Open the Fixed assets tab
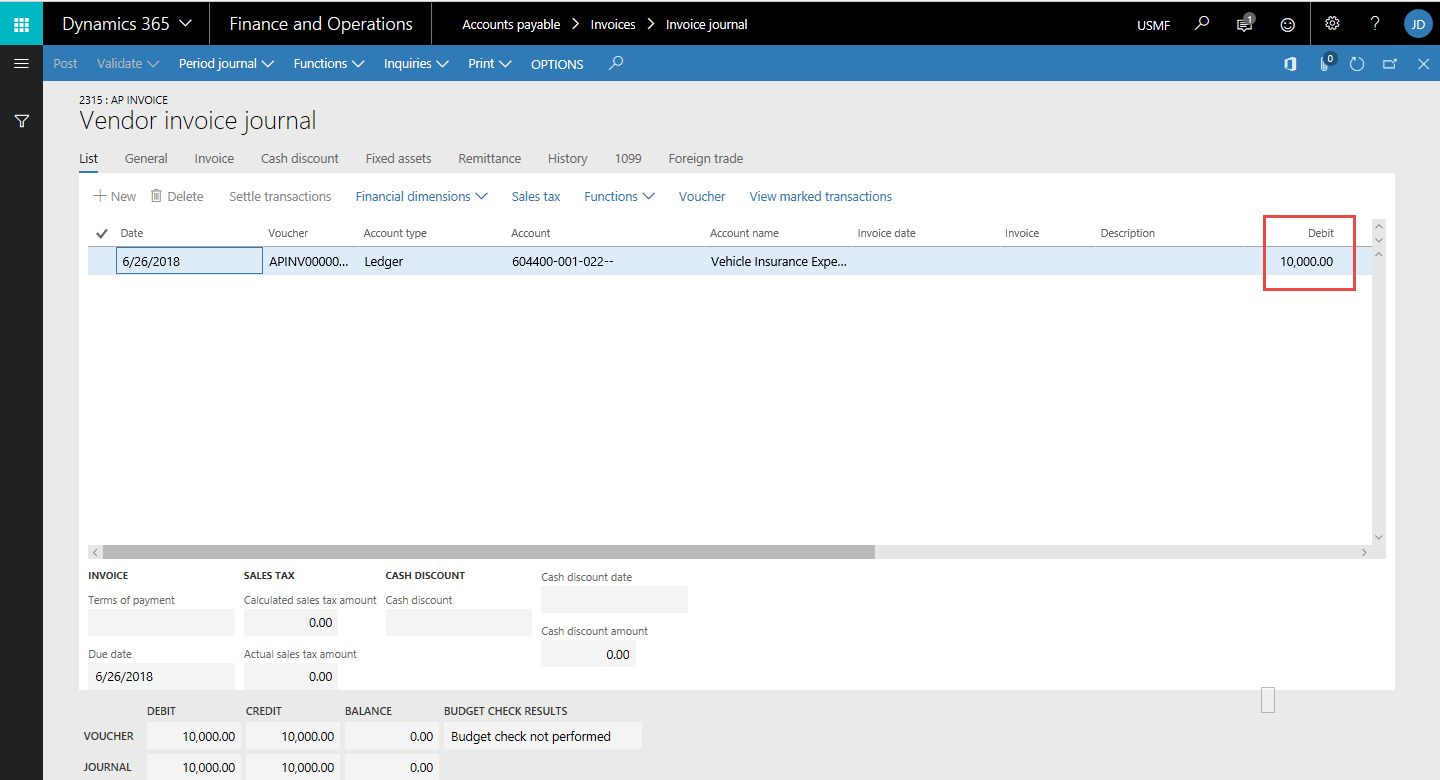Image resolution: width=1440 pixels, height=780 pixels. pyautogui.click(x=398, y=158)
